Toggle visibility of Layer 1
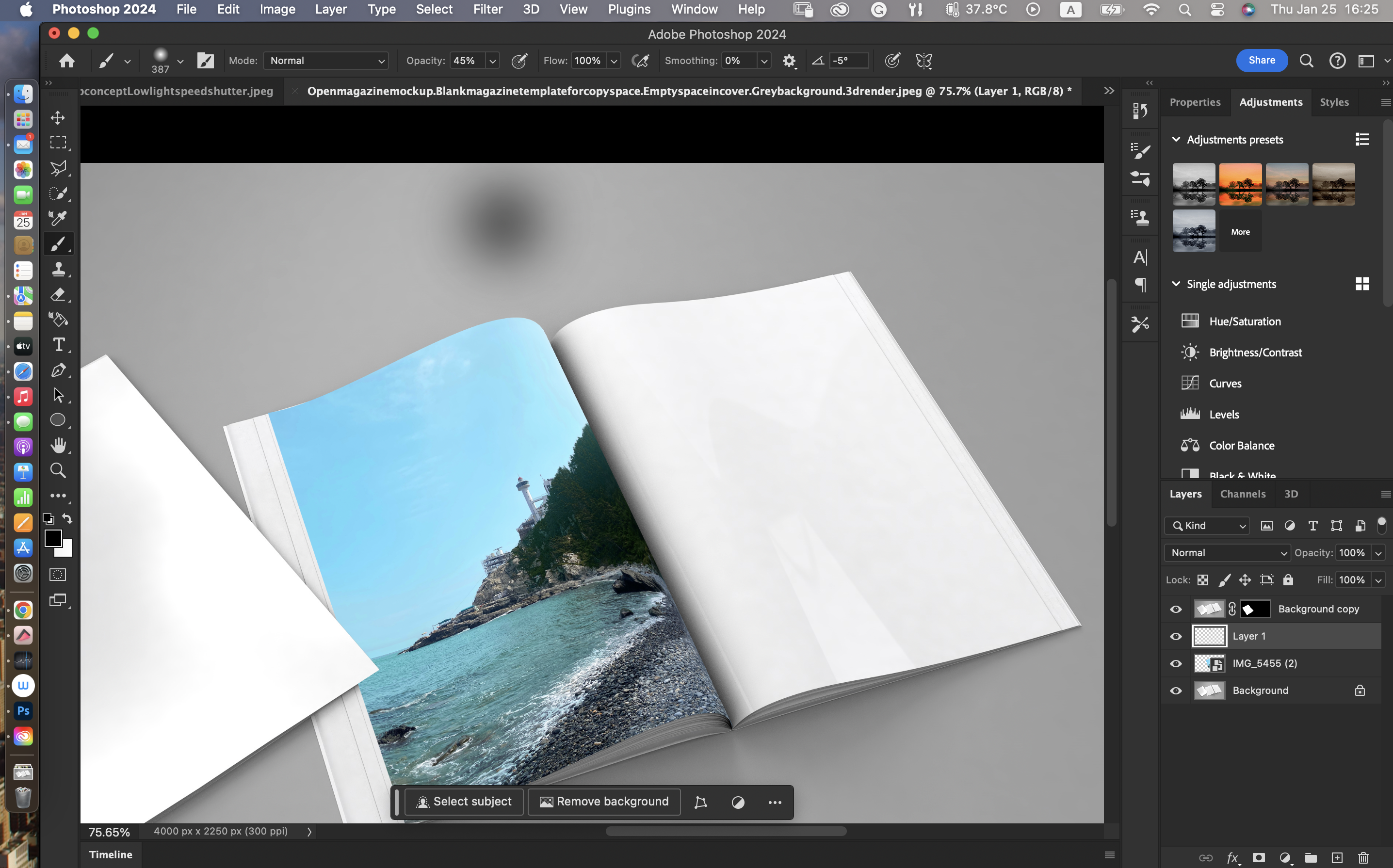The height and width of the screenshot is (868, 1393). [1176, 636]
